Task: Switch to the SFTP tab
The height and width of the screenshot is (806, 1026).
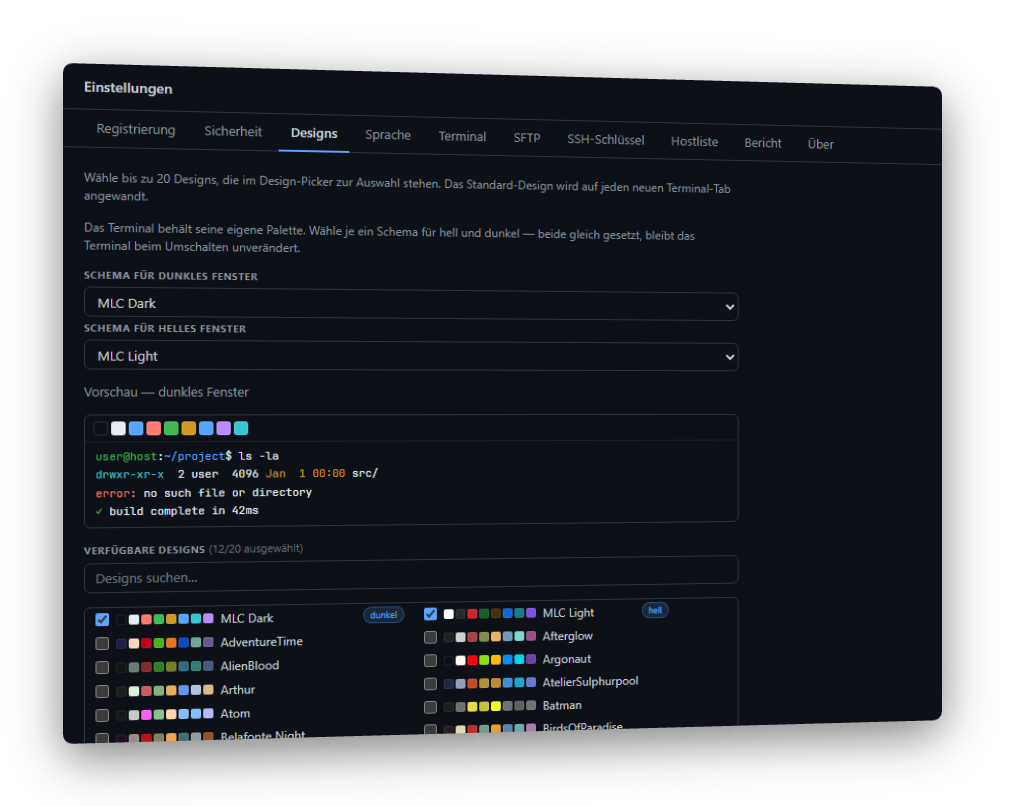Action: 527,138
